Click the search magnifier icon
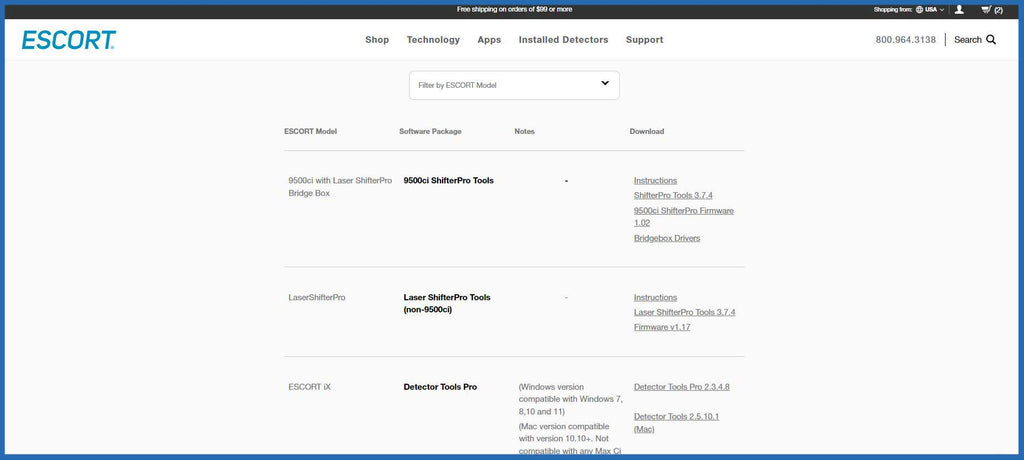This screenshot has height=460, width=1024. [x=991, y=40]
